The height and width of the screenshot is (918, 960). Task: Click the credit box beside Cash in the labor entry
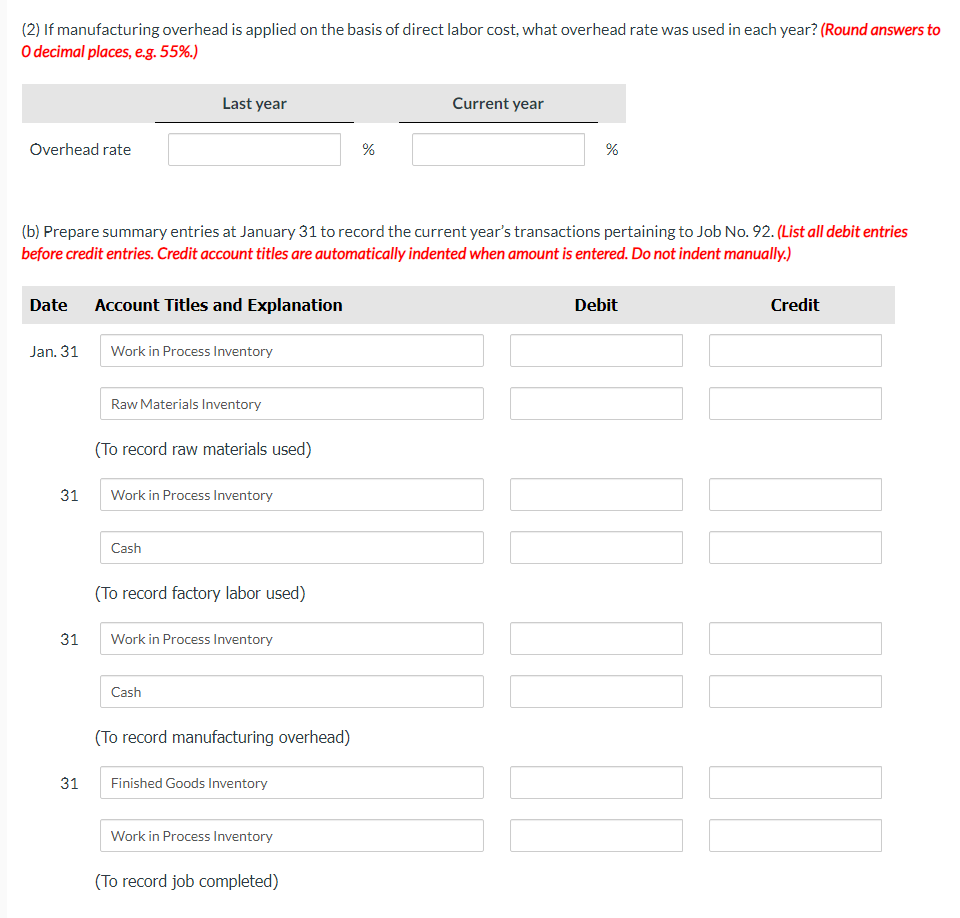tap(794, 547)
